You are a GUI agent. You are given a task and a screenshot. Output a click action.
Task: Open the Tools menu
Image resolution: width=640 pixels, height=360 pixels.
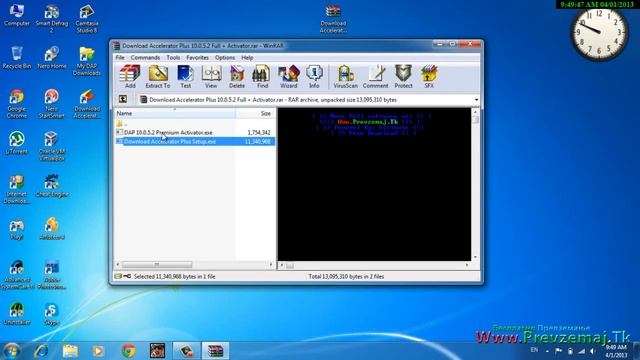point(173,58)
